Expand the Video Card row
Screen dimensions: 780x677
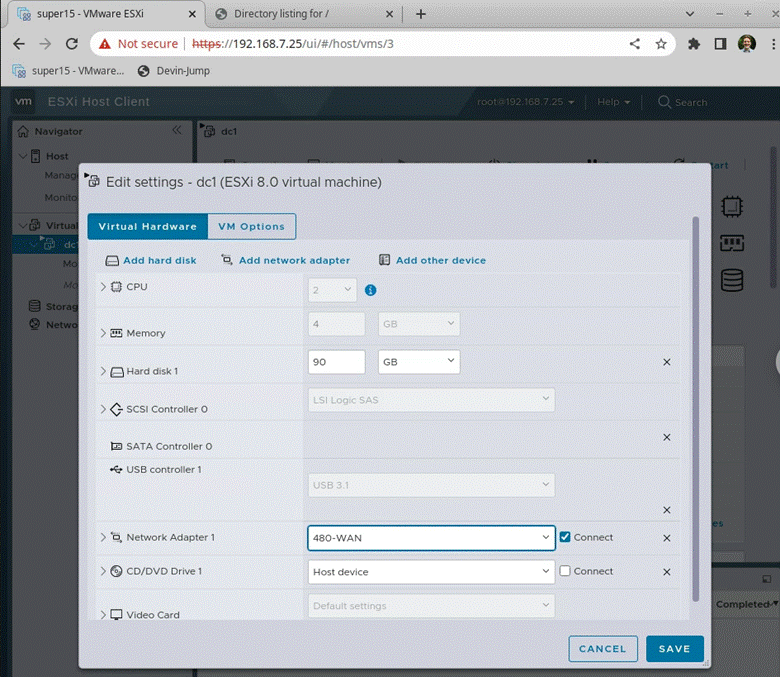point(103,615)
